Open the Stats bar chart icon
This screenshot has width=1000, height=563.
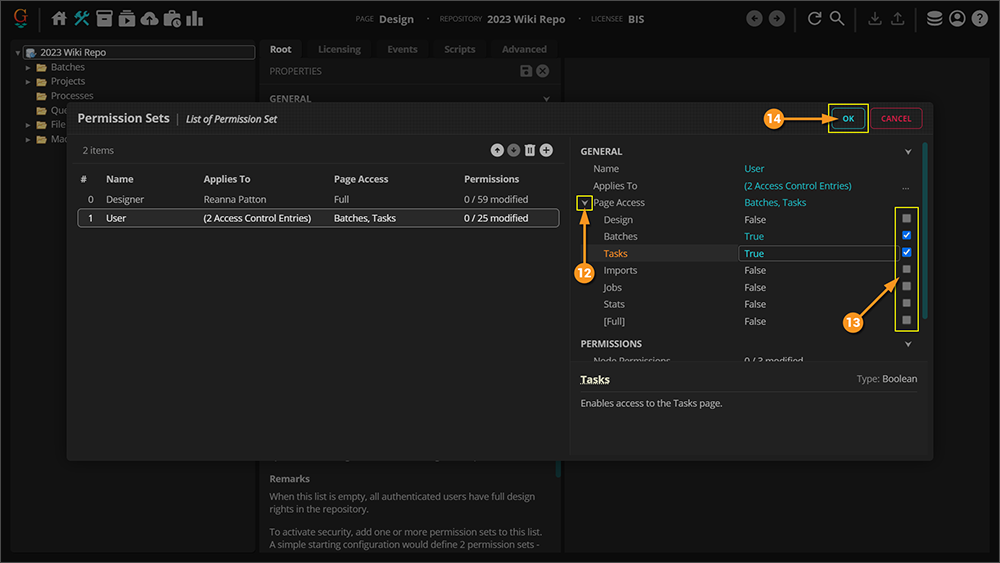194,18
